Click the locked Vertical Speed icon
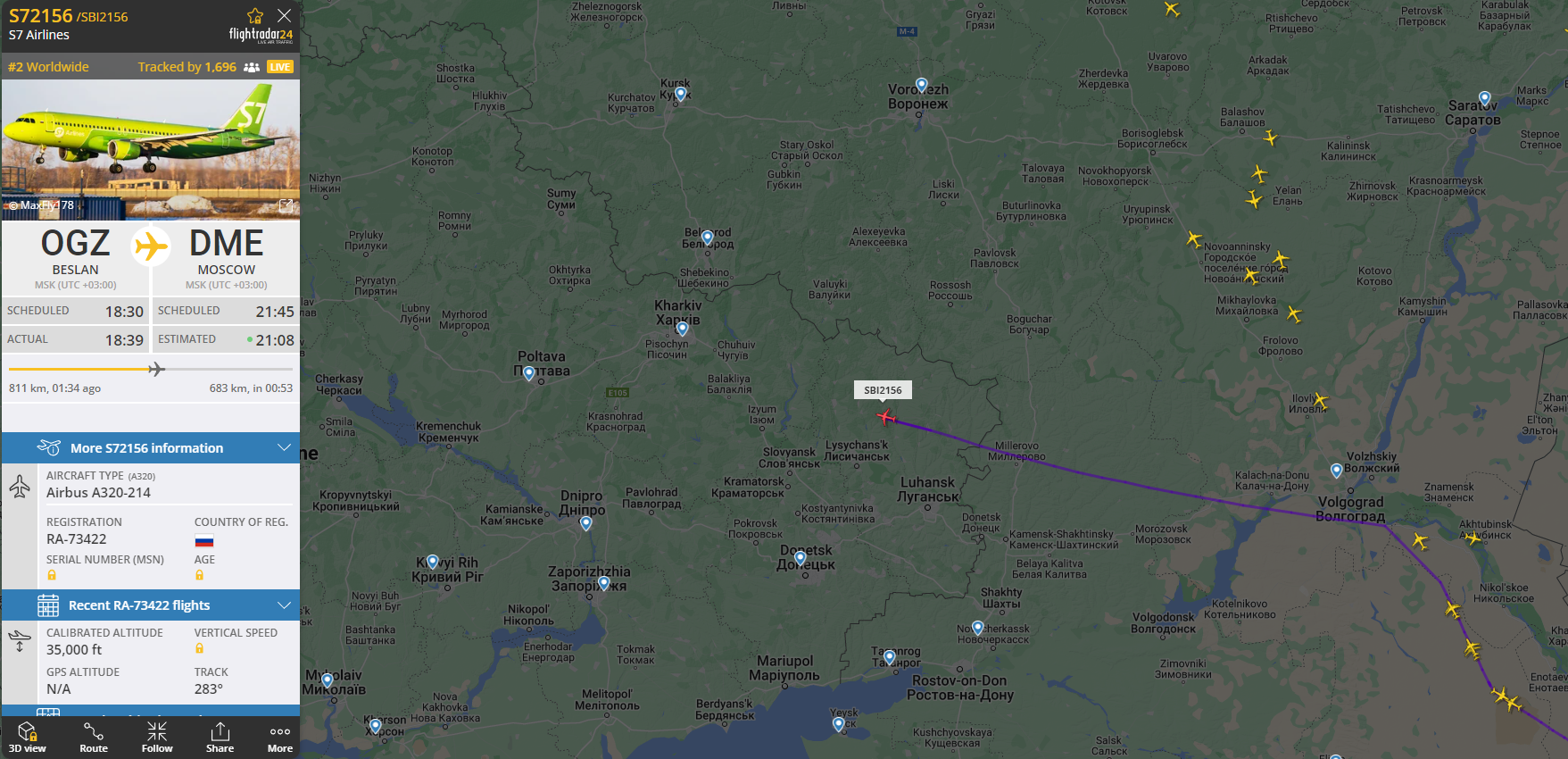Screen dimensions: 1568x759 tap(199, 648)
